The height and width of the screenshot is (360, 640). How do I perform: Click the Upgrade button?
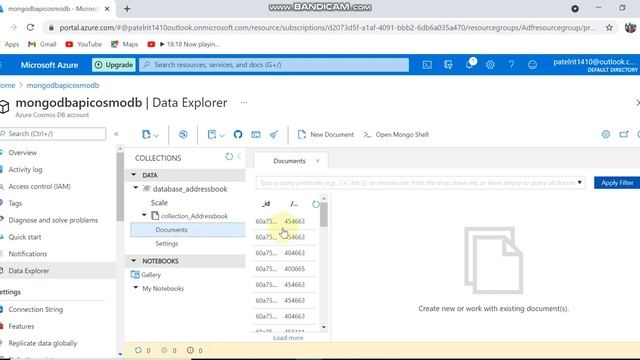[114, 64]
